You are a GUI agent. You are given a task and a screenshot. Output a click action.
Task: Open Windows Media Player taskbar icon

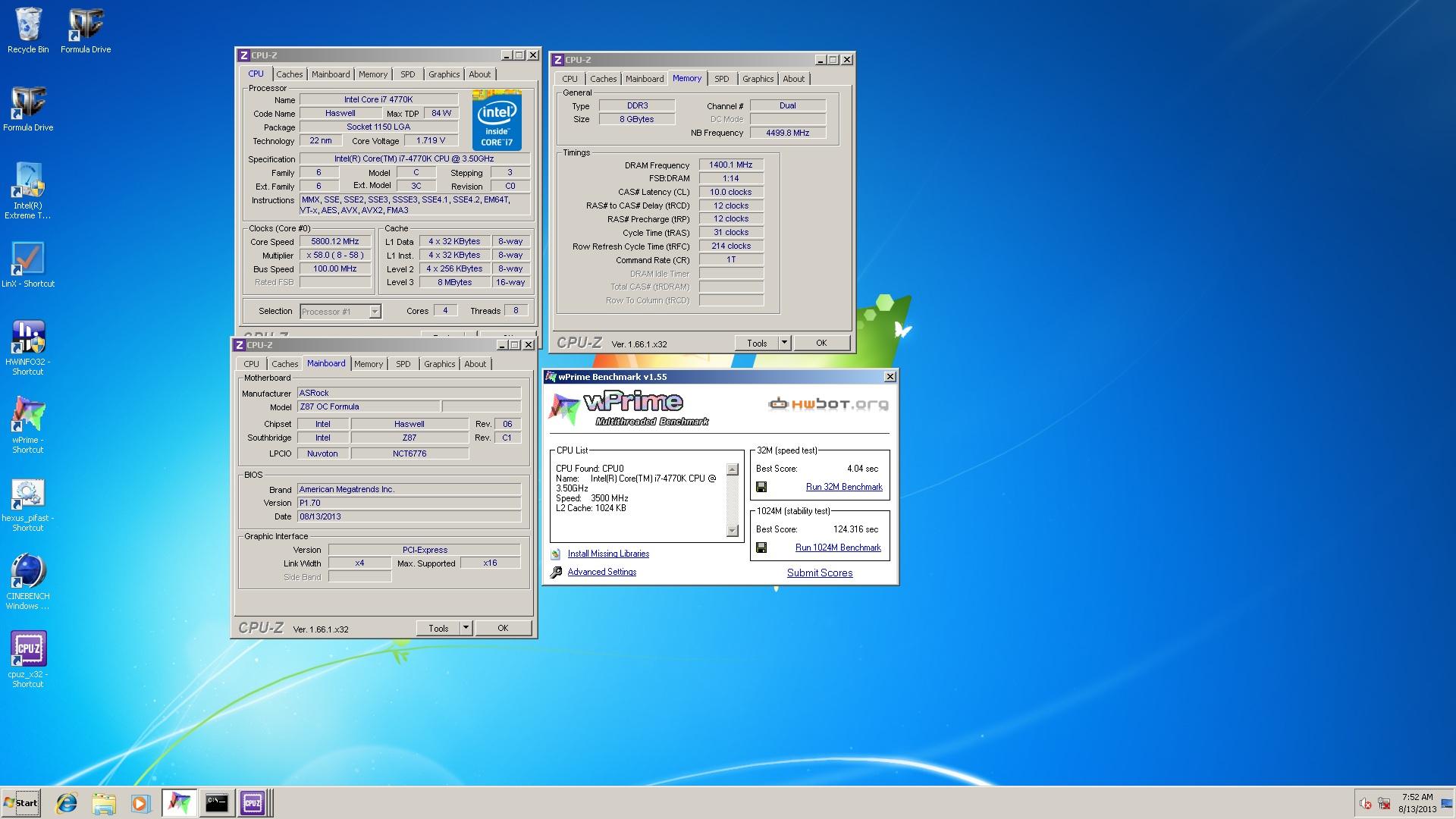click(x=140, y=803)
